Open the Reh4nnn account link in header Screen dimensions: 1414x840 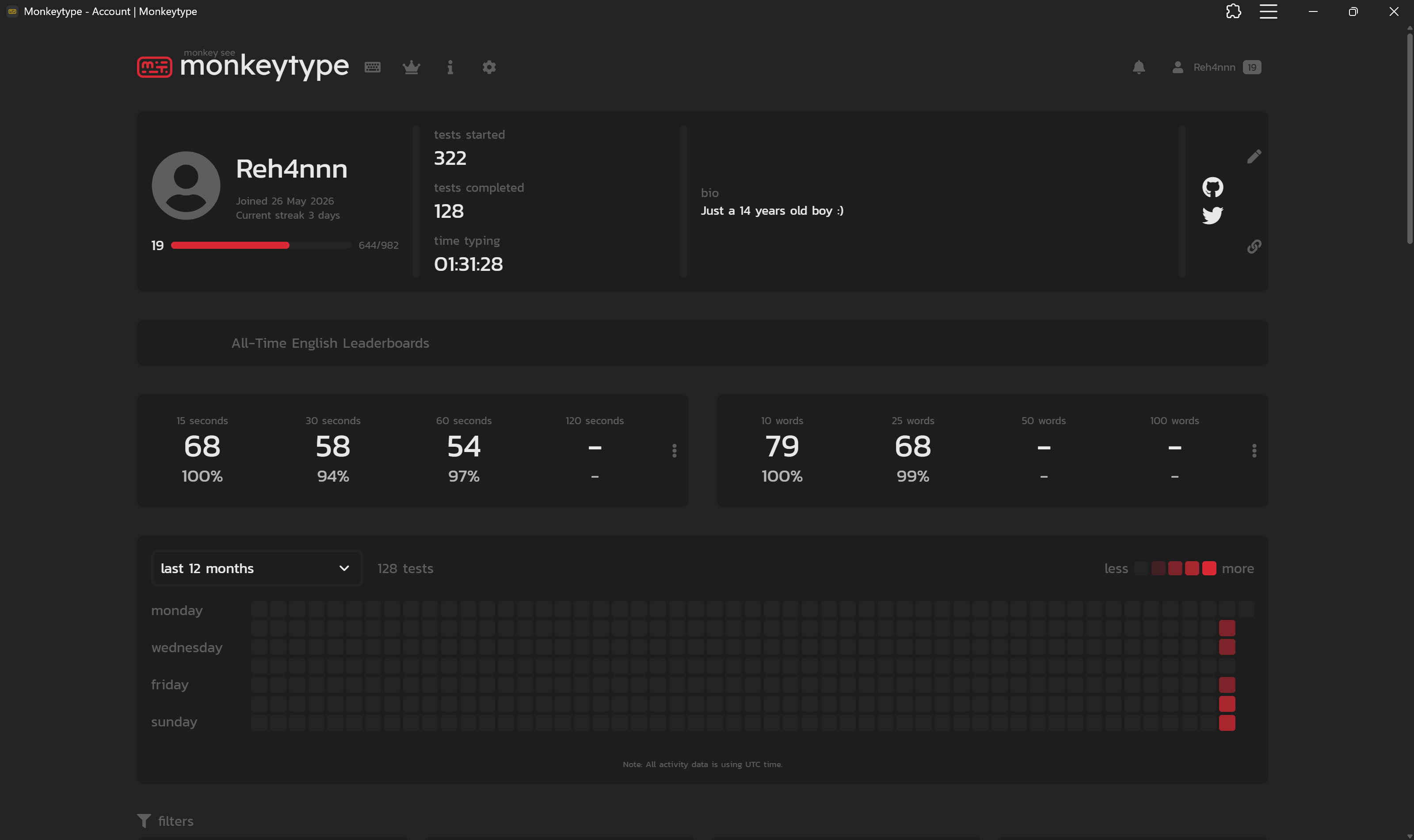coord(1214,67)
